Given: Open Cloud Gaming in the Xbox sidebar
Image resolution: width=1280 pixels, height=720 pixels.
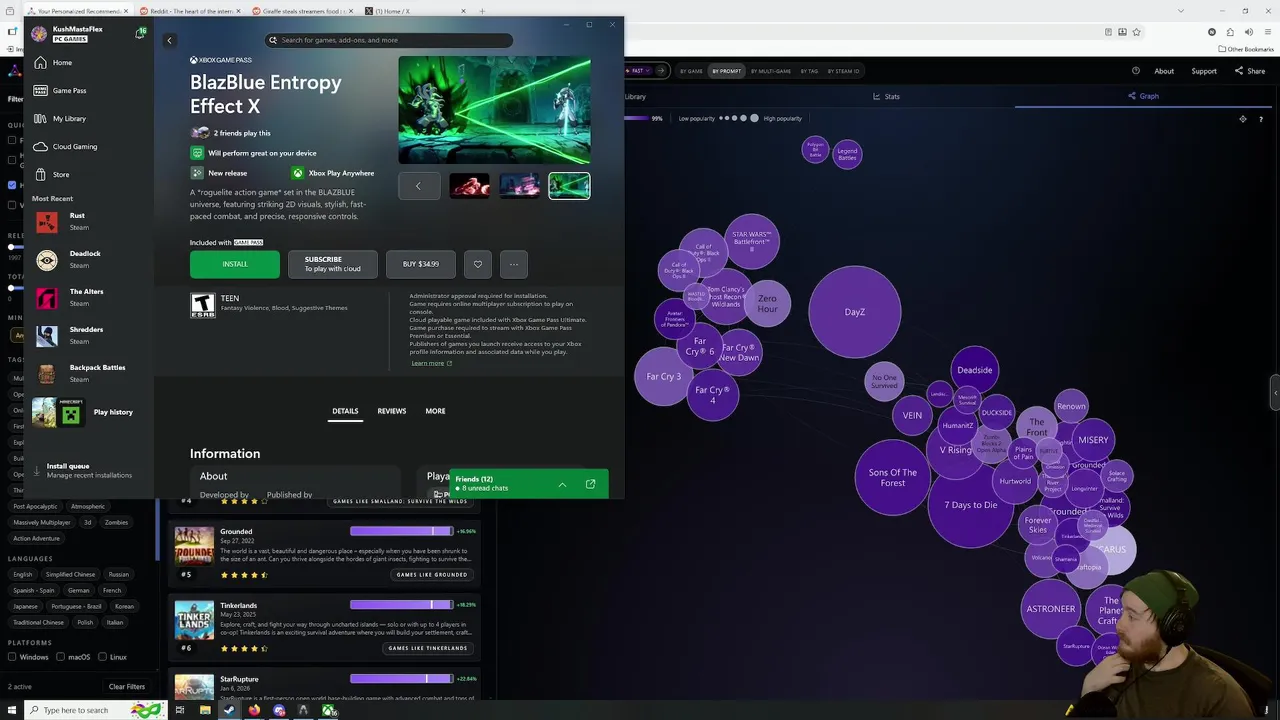Looking at the screenshot, I should click(74, 147).
